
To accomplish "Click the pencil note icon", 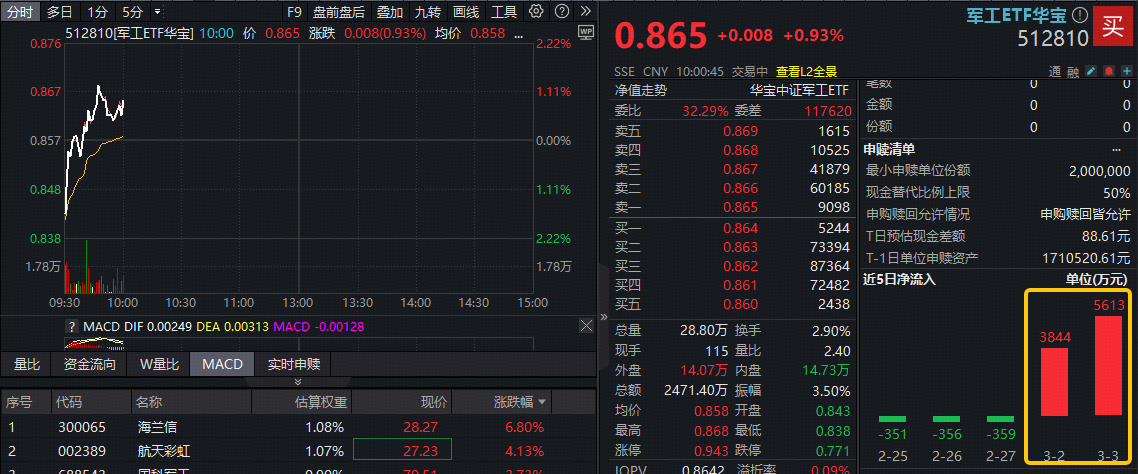I will pyautogui.click(x=1092, y=72).
